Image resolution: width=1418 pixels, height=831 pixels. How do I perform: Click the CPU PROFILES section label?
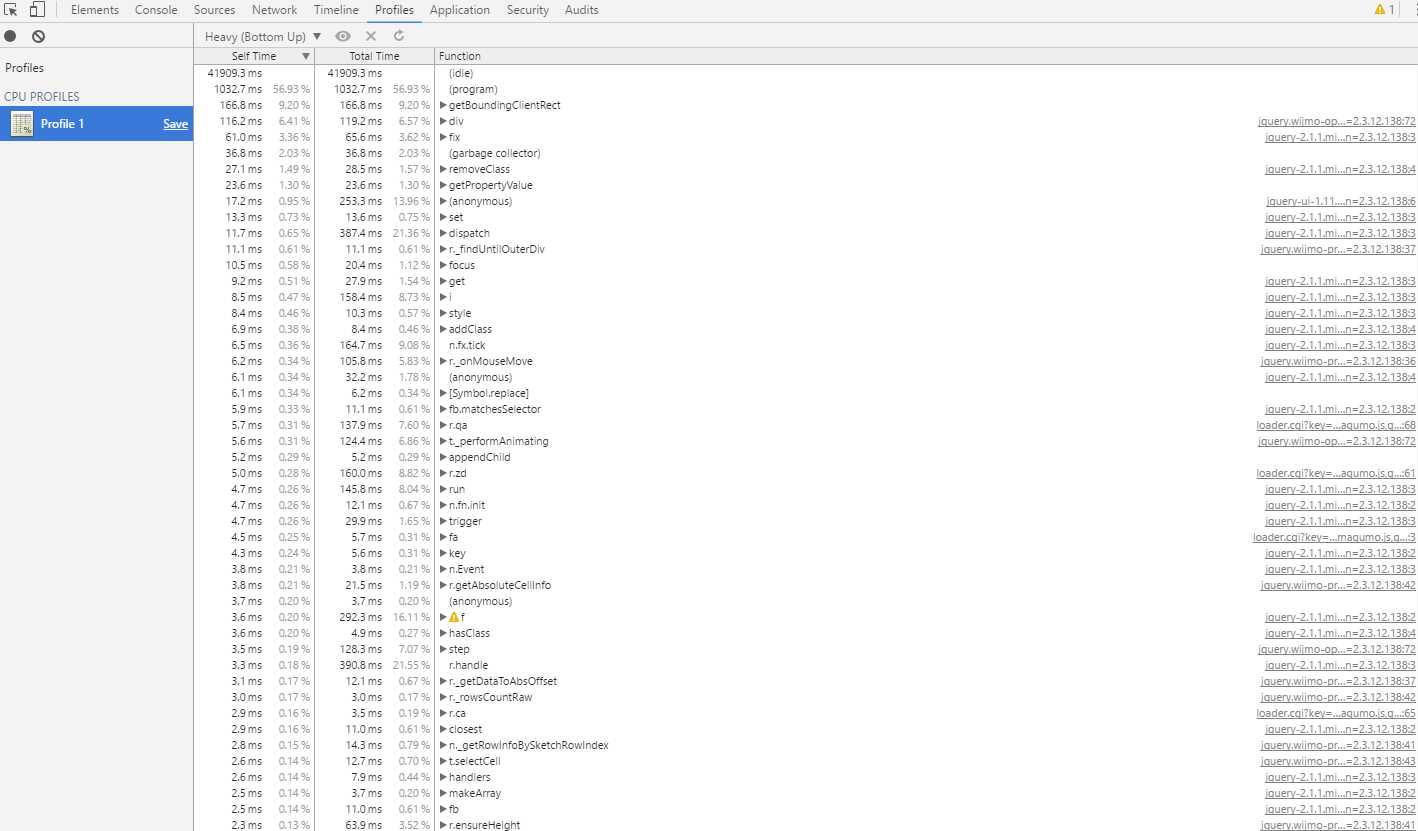click(x=42, y=97)
